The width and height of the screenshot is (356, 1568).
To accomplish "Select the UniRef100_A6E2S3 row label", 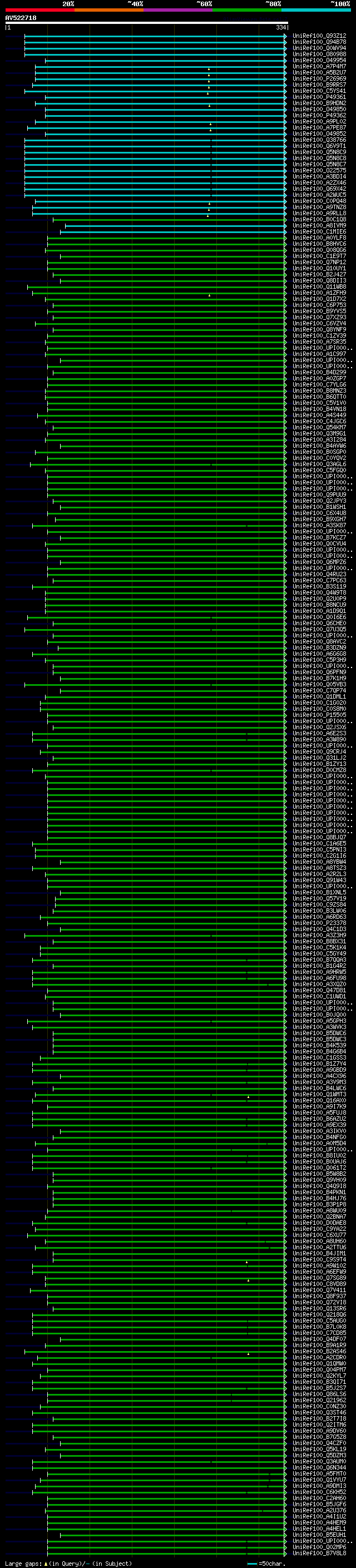I will click(x=319, y=733).
